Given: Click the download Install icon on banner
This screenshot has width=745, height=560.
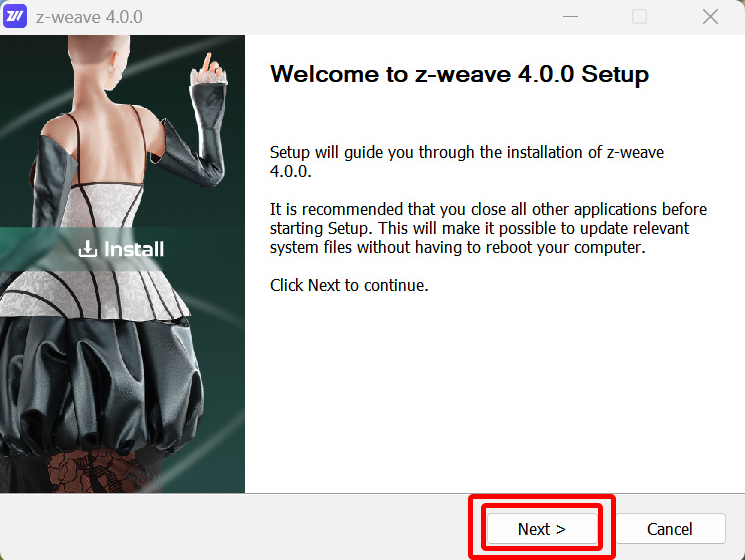Looking at the screenshot, I should tap(87, 248).
